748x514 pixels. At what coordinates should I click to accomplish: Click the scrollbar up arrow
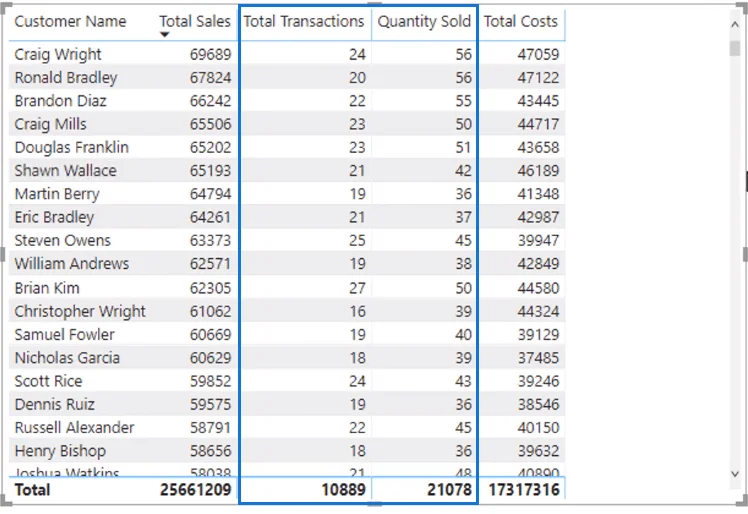tap(735, 24)
